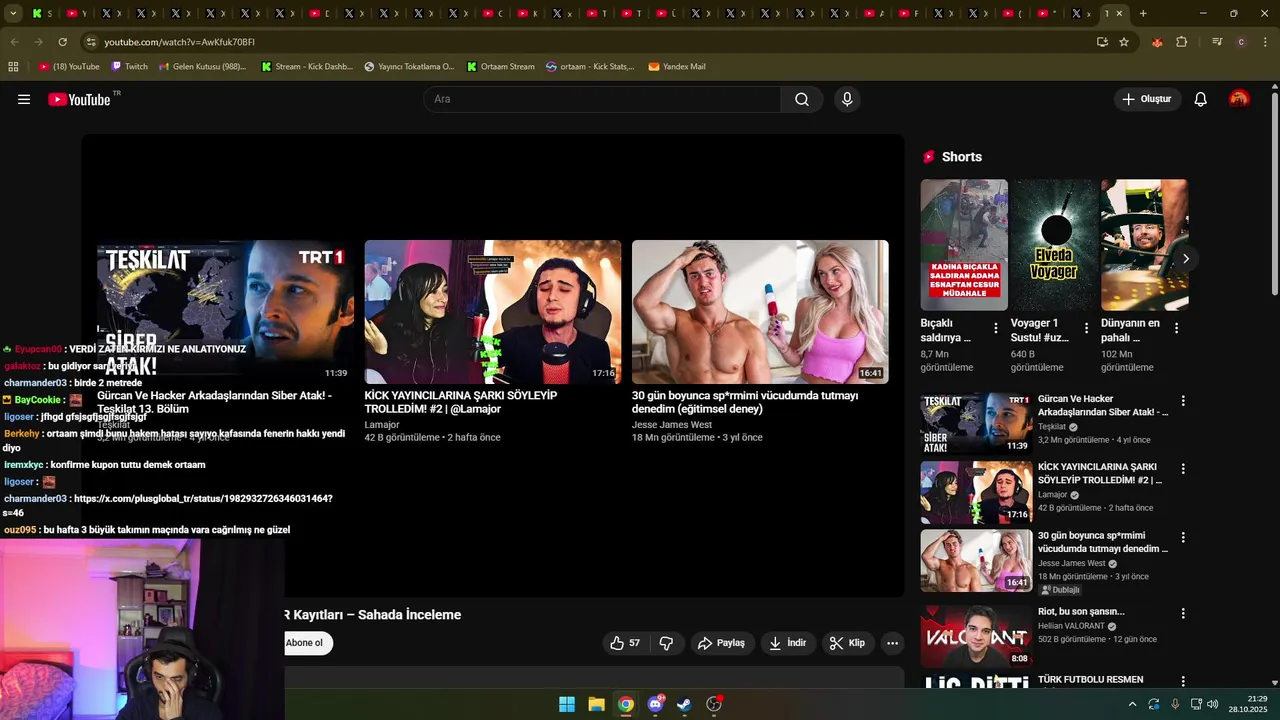Bookmark this page with the star icon
The image size is (1280, 720).
(1124, 42)
